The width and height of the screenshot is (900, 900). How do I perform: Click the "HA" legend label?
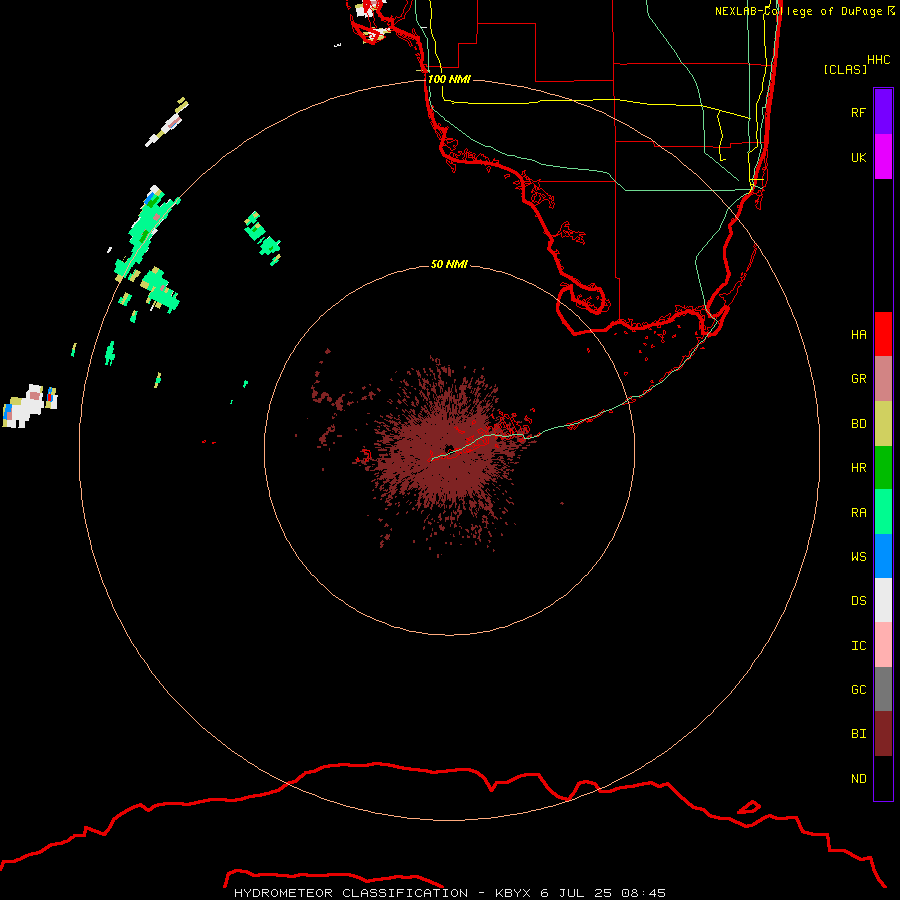tap(858, 334)
